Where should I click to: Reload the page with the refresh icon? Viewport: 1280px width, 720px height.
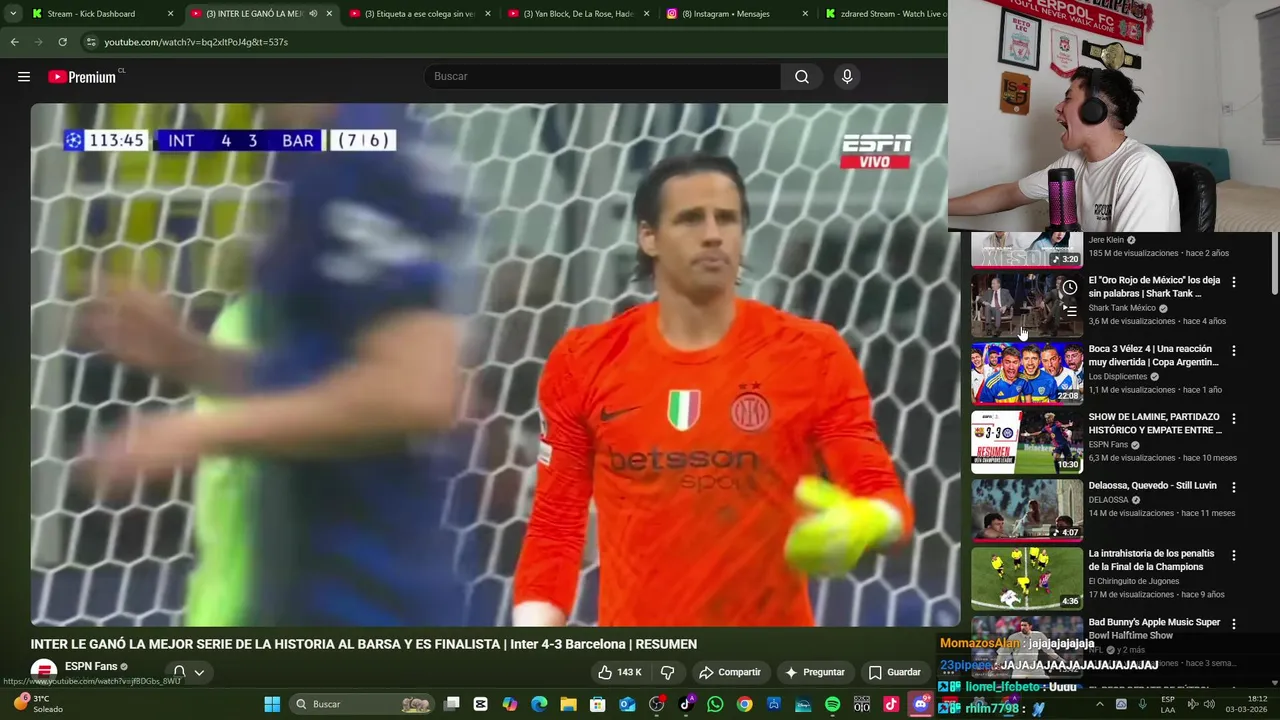pos(62,42)
